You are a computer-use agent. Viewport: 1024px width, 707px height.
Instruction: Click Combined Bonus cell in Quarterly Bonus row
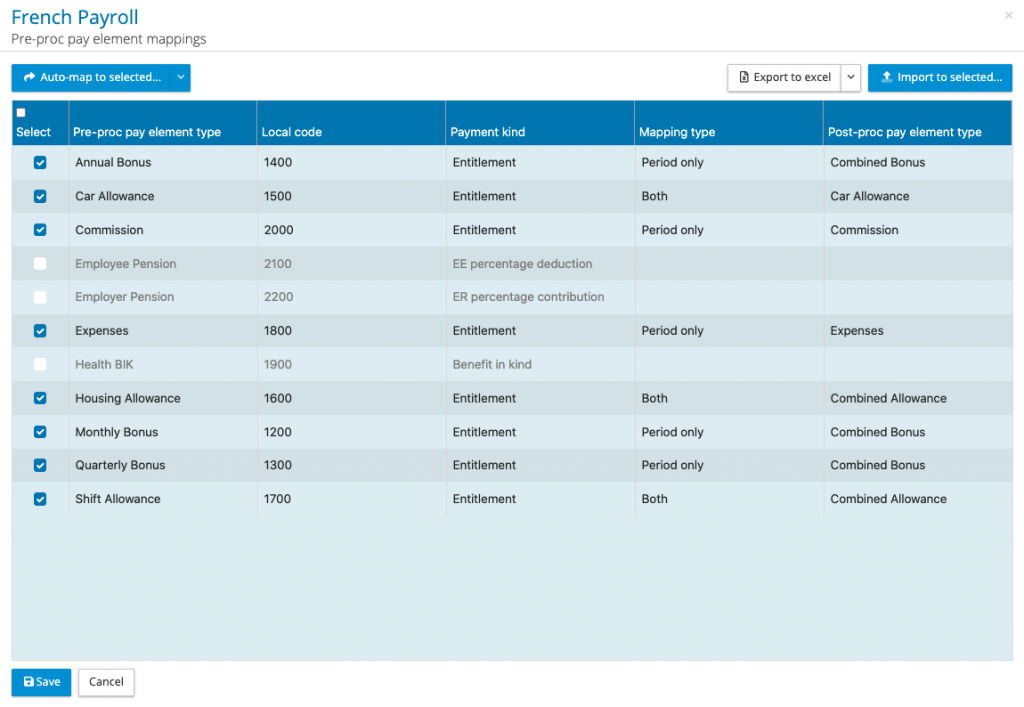click(878, 465)
